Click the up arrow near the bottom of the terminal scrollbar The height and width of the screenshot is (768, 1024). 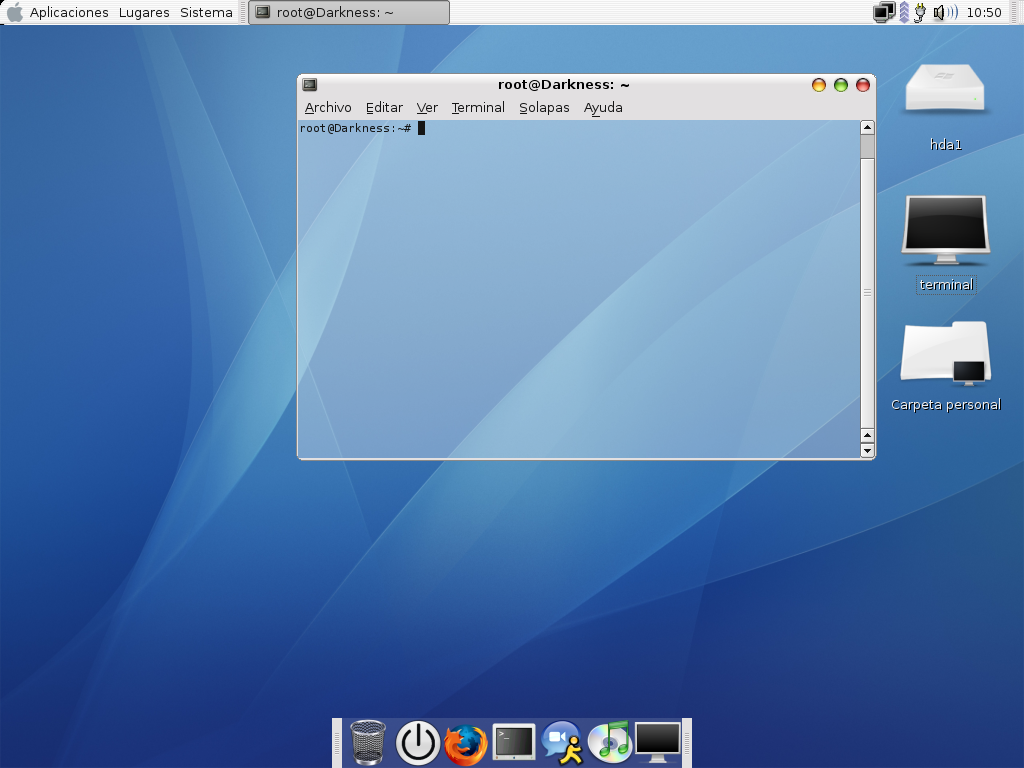867,436
